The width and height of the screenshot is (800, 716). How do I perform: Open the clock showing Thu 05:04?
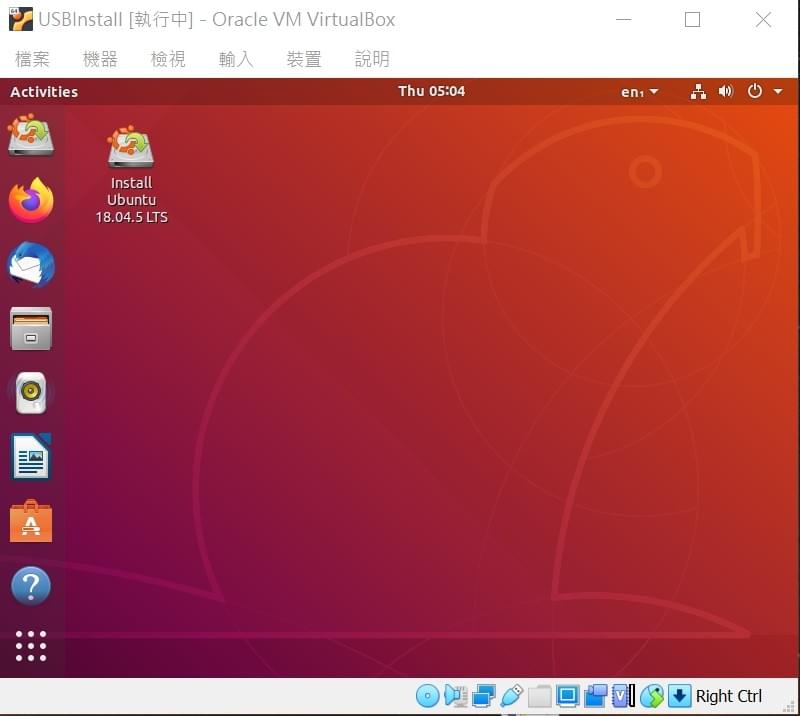point(432,91)
